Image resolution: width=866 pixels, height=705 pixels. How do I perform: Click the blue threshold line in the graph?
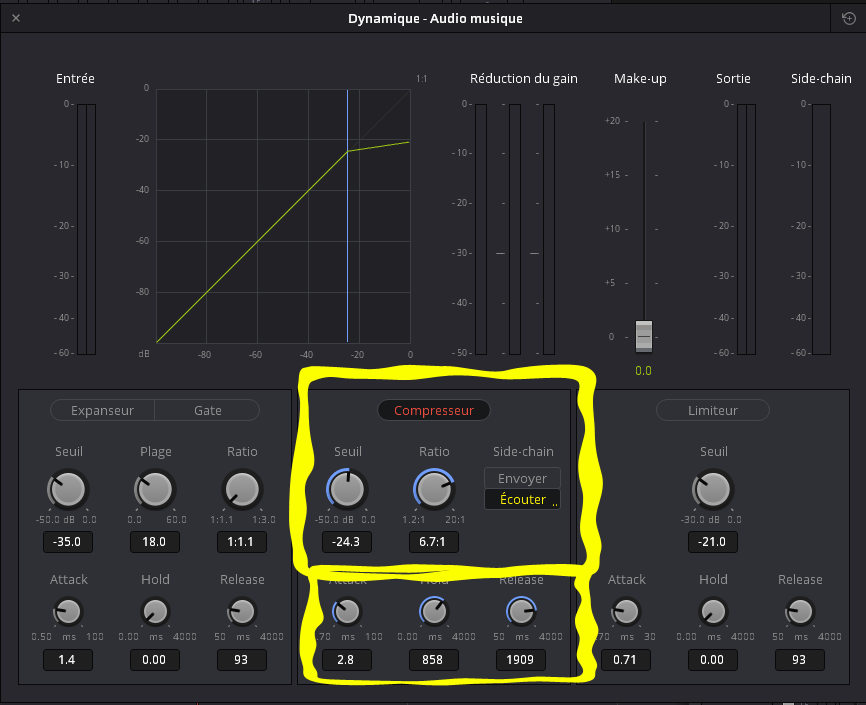pos(347,216)
